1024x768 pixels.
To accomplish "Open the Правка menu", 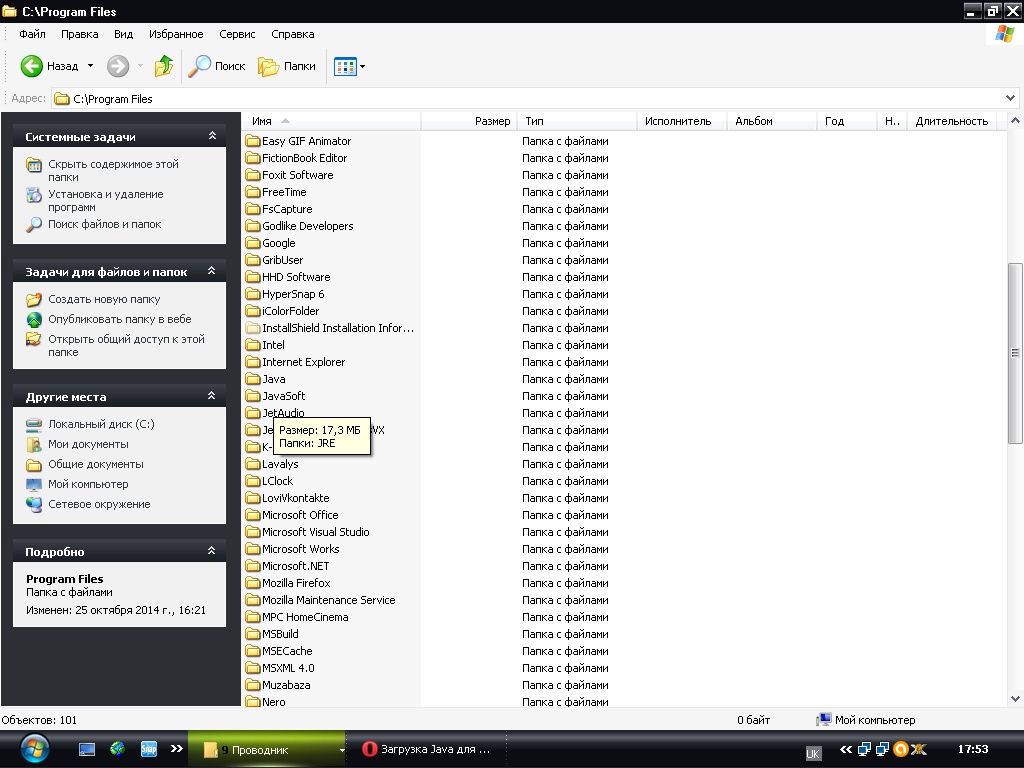I will coord(80,34).
